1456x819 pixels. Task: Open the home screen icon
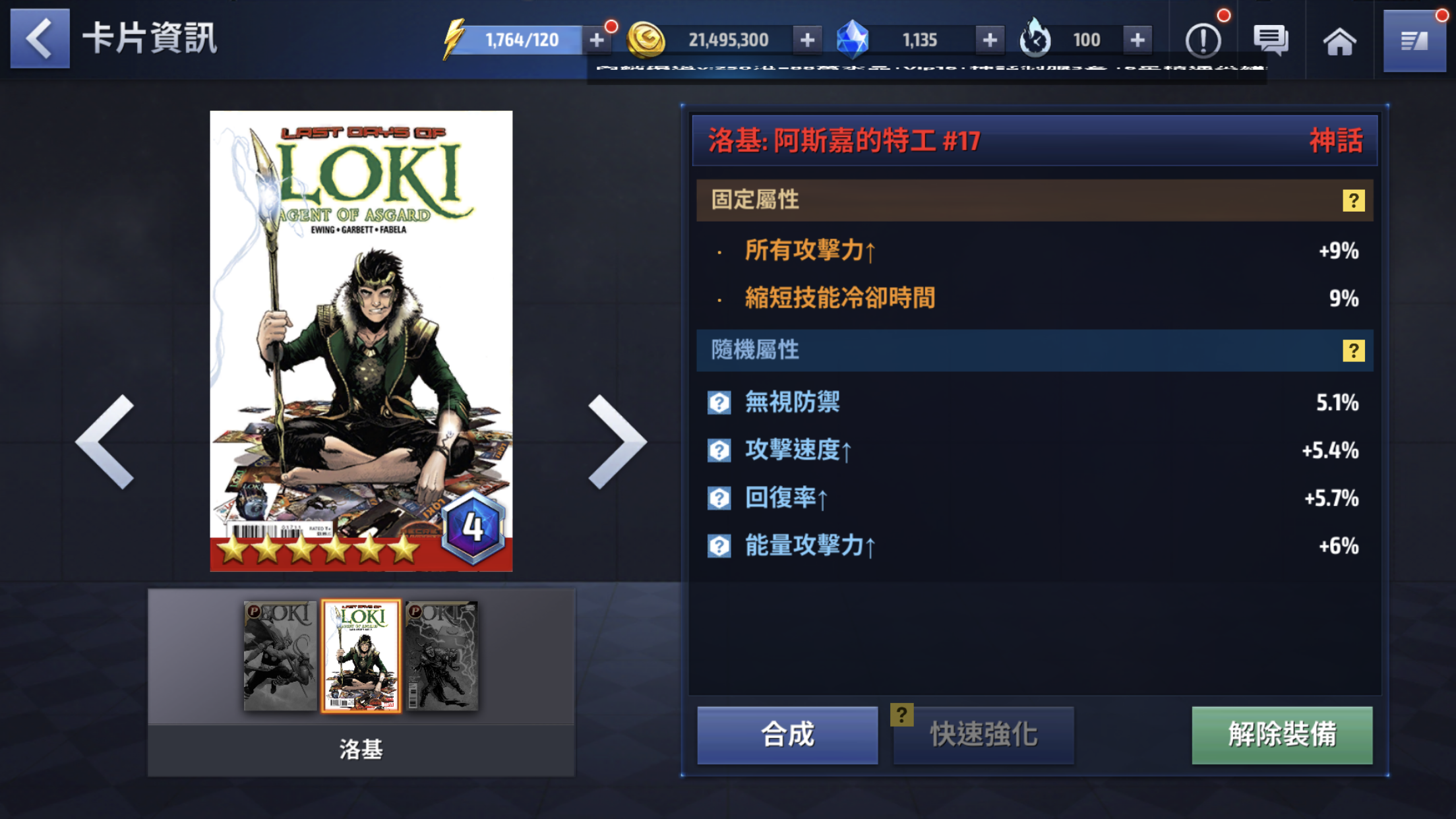[x=1339, y=40]
